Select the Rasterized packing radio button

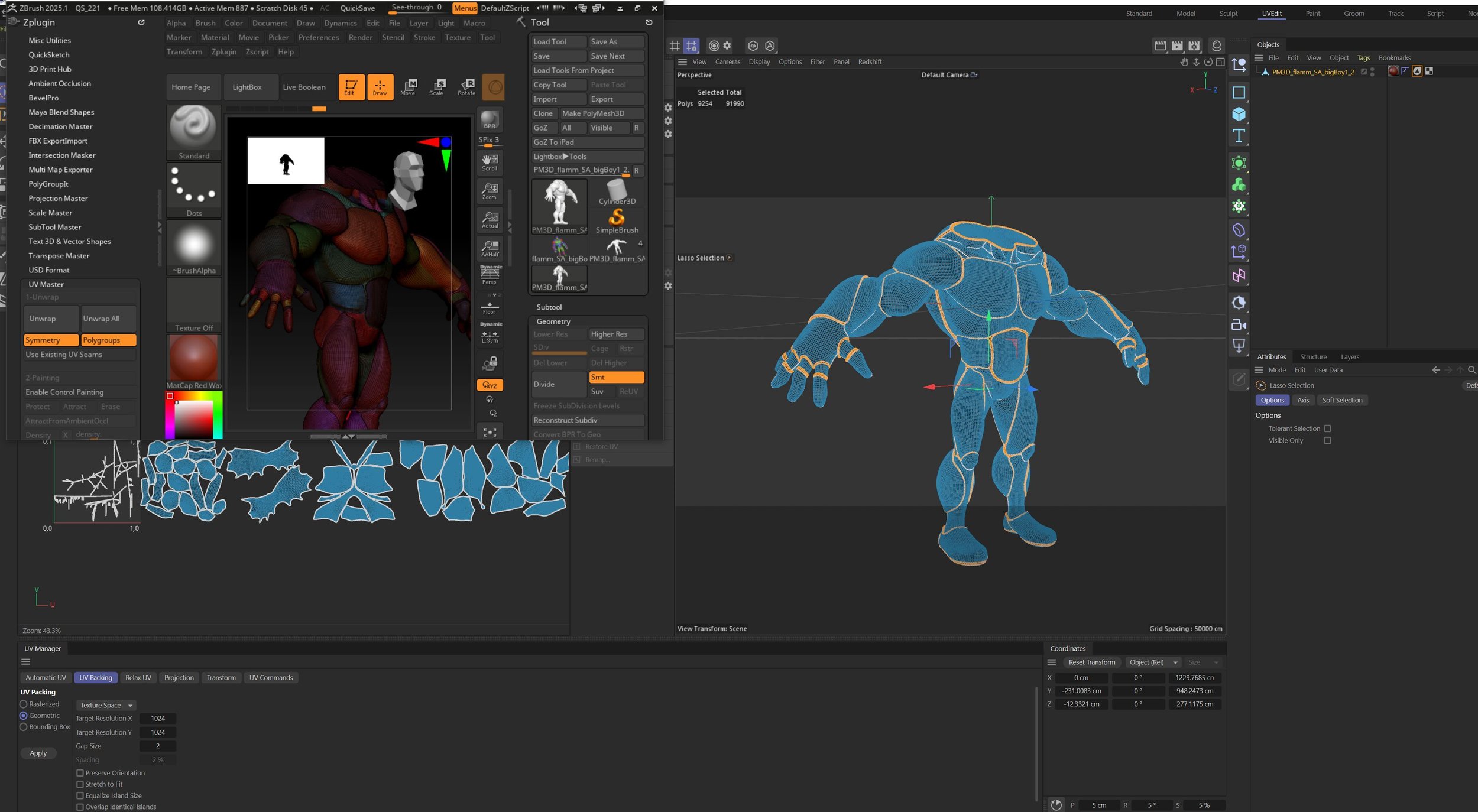[24, 704]
